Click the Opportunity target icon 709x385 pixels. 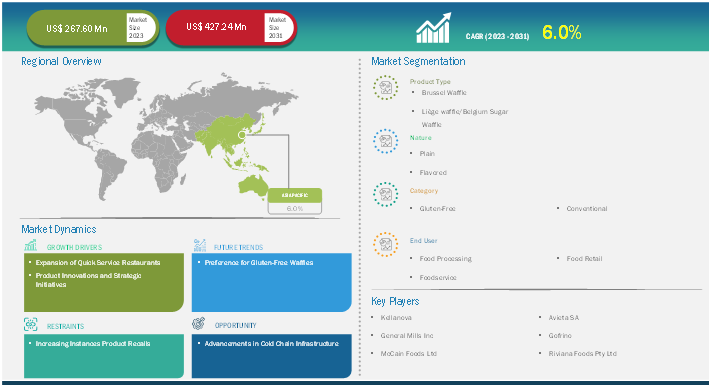[199, 323]
